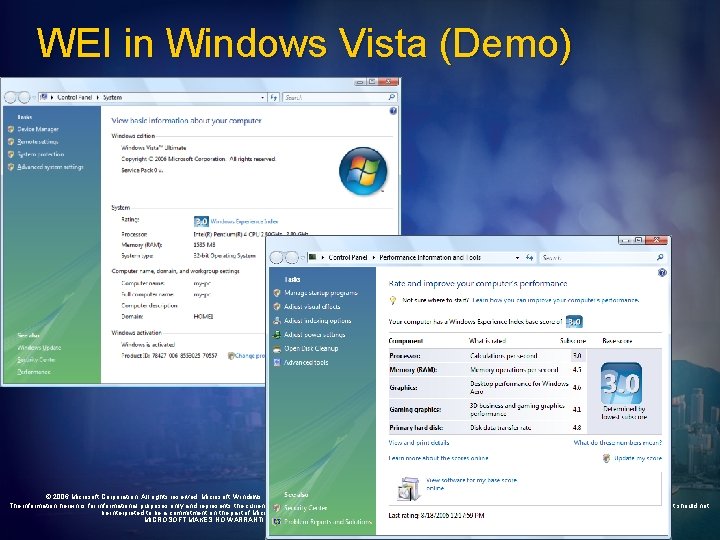
Task: Click the large 3.0 base score badge
Action: (x=621, y=383)
